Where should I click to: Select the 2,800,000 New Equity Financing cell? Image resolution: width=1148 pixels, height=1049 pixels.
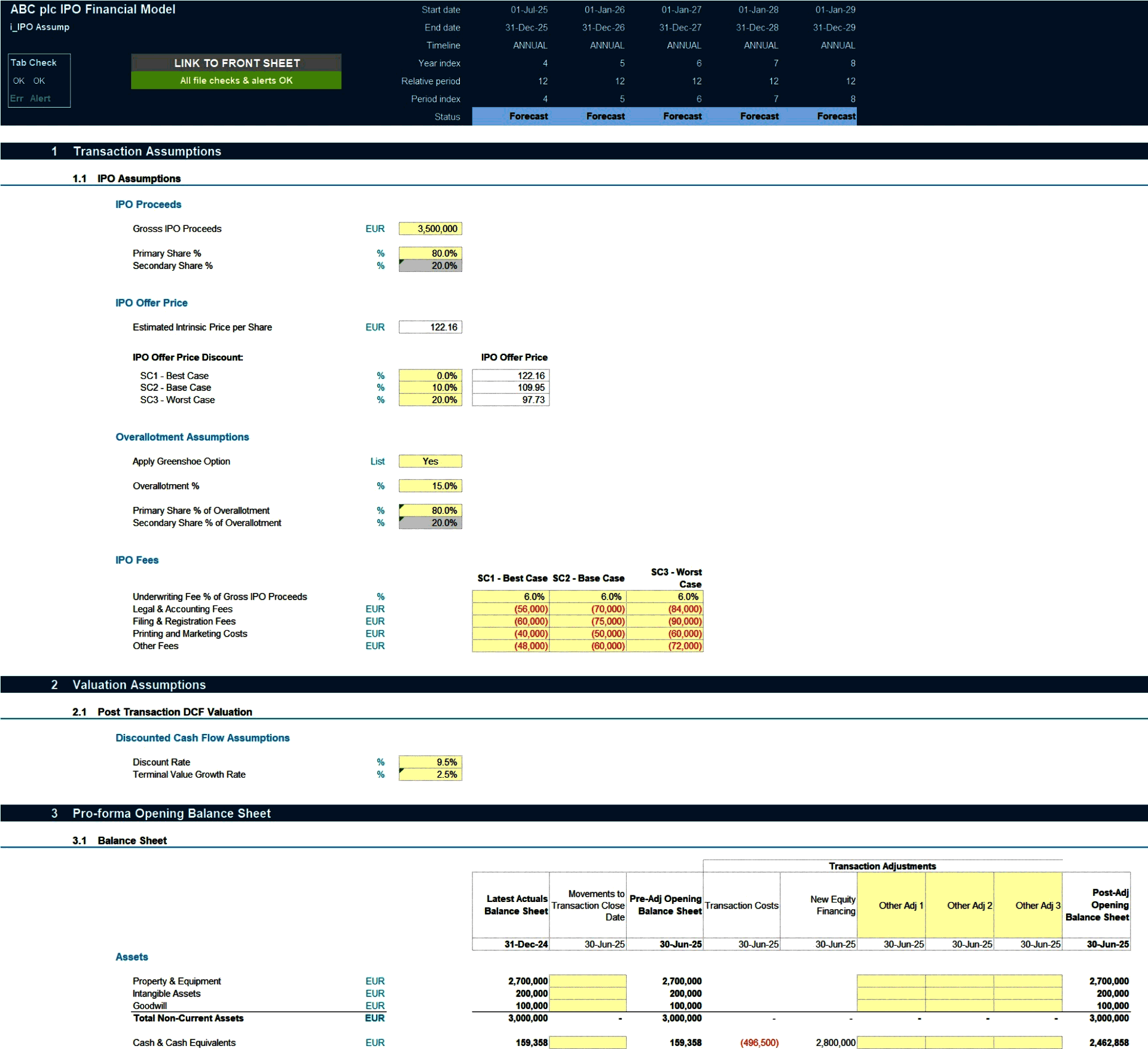click(x=819, y=1042)
